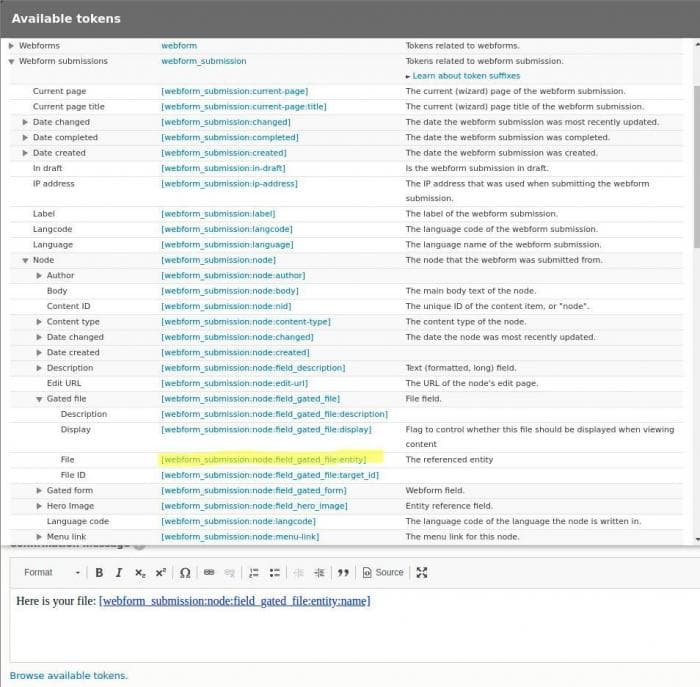Insert the highlighted field_gated_file:entity token
Image resolution: width=700 pixels, height=687 pixels.
tap(264, 460)
